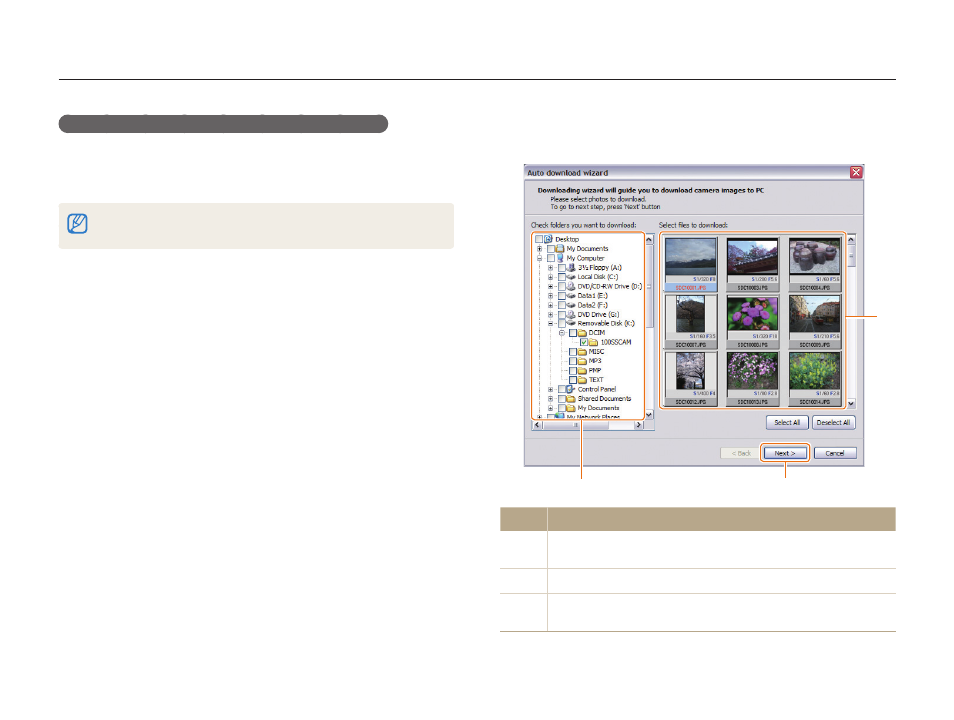
Task: Click the Local Disk (C:) drive icon
Action: (x=571, y=277)
